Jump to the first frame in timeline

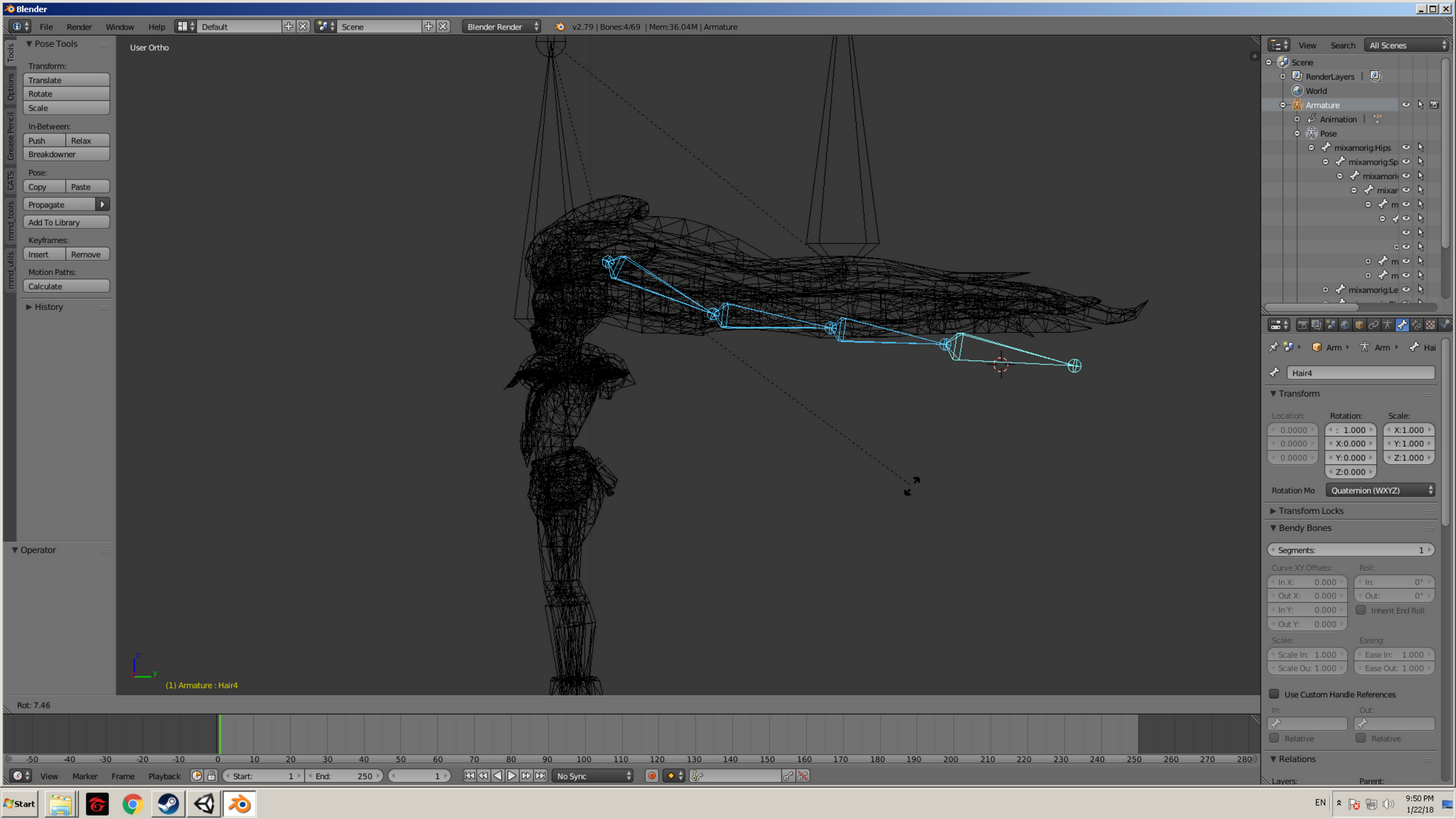pos(469,776)
